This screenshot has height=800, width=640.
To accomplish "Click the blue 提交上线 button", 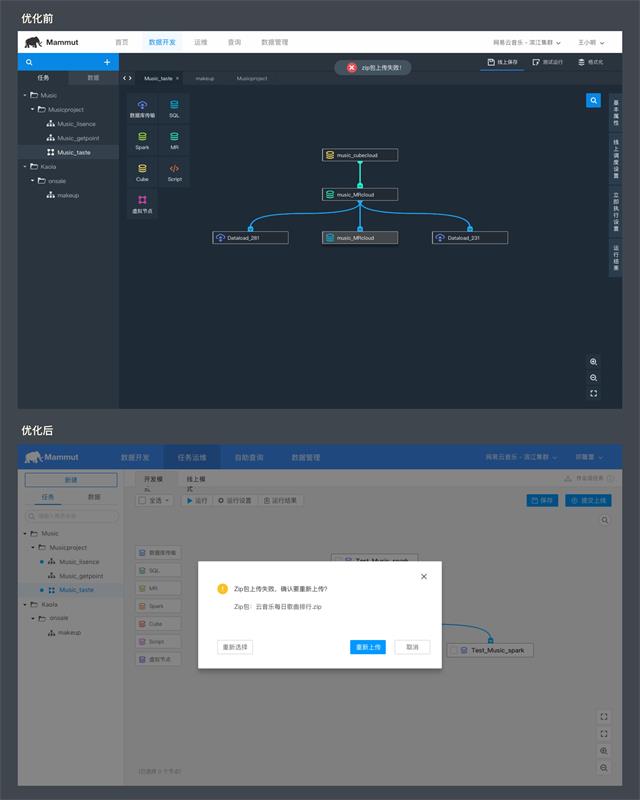I will (588, 501).
